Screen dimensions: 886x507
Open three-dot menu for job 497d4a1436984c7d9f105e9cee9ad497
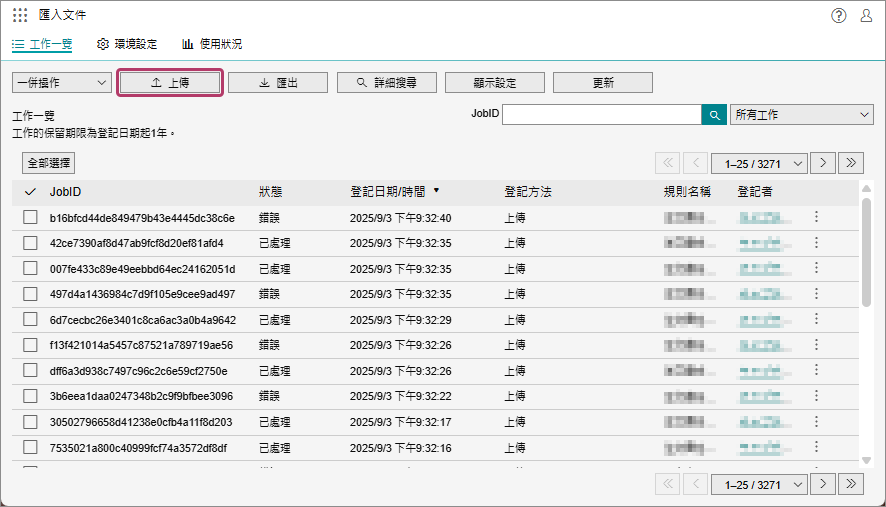[816, 294]
